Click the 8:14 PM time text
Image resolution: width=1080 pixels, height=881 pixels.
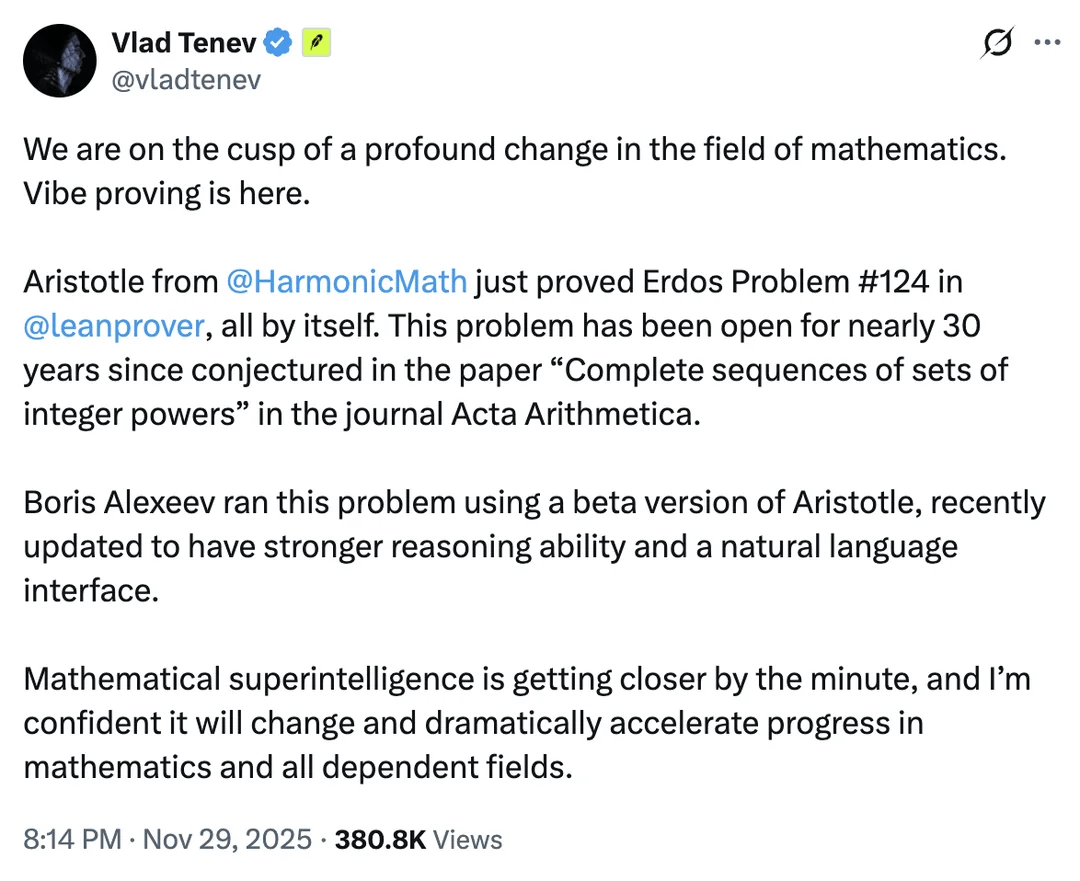(x=69, y=840)
